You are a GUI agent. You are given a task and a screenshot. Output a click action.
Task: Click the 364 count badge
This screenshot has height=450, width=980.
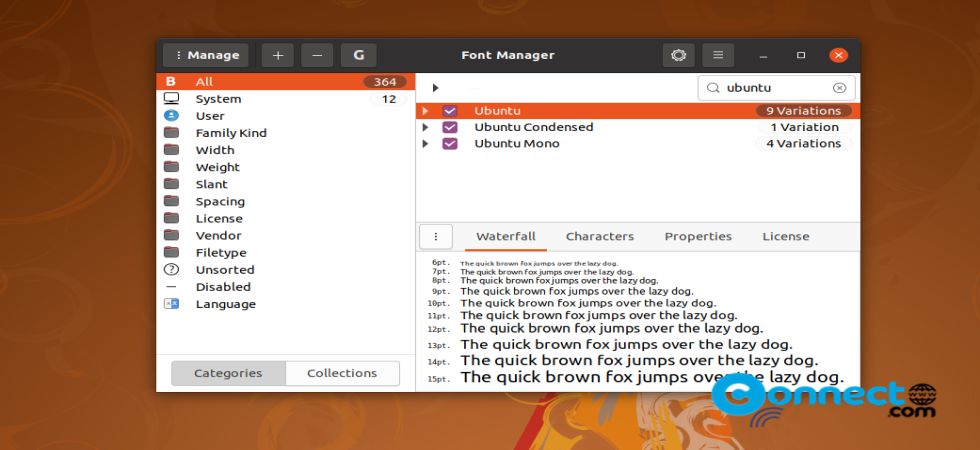coord(385,82)
